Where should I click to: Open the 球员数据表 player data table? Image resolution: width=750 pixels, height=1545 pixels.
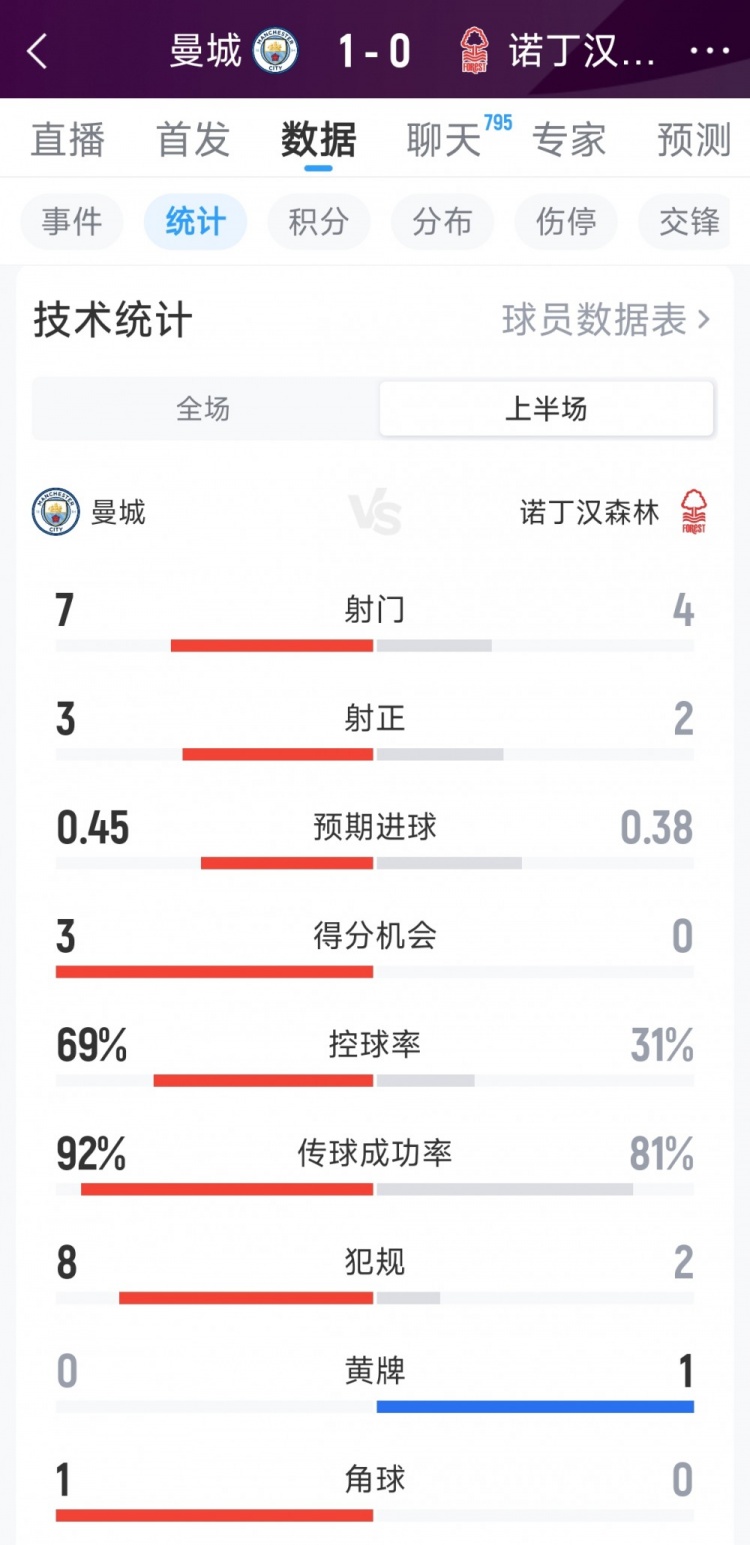[x=605, y=320]
